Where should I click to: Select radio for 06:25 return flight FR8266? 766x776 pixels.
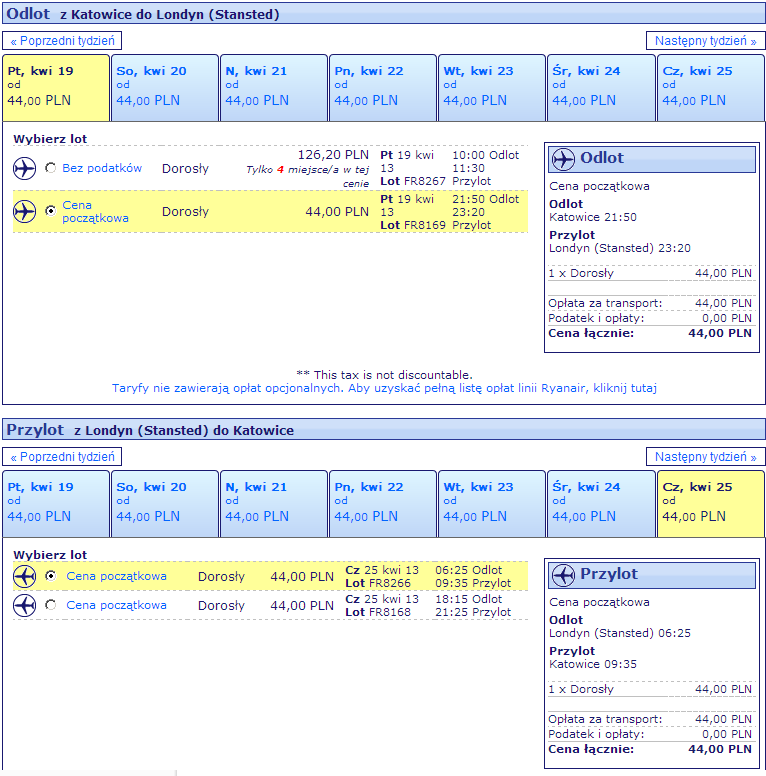50,576
